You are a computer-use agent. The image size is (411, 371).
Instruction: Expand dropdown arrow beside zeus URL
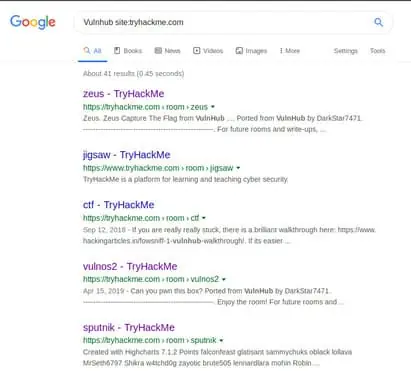pos(213,107)
